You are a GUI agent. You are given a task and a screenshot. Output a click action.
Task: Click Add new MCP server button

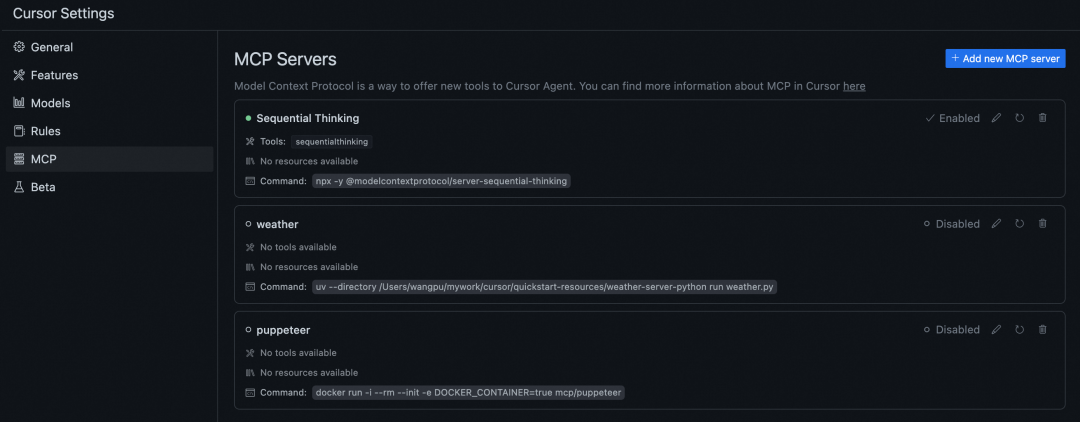click(1006, 59)
